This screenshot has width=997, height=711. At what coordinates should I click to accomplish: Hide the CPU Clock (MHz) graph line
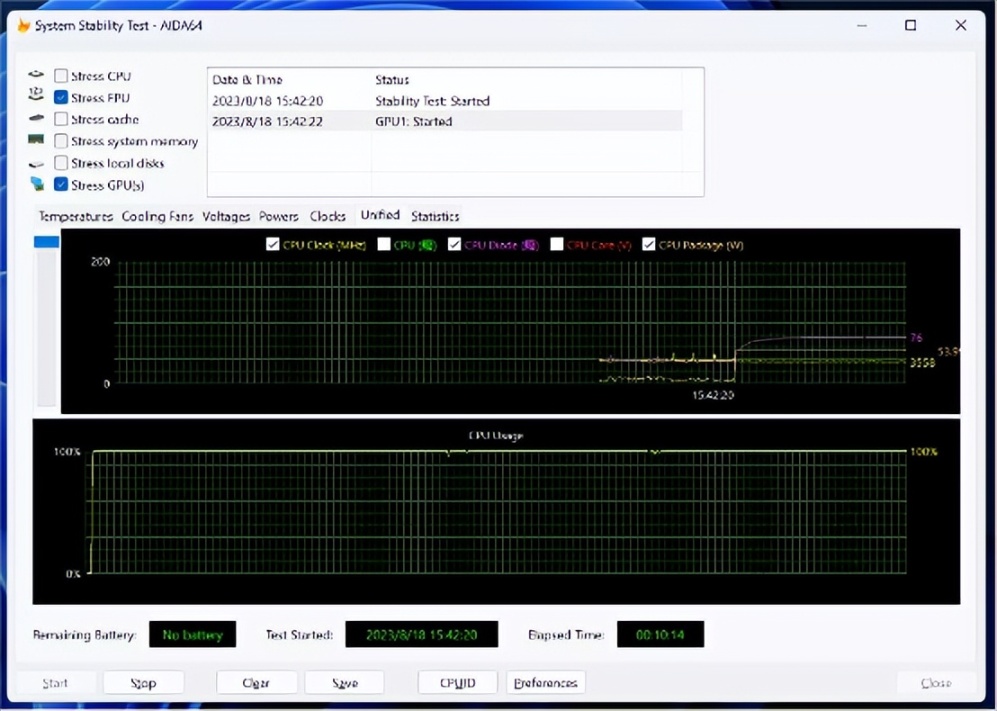click(x=273, y=245)
